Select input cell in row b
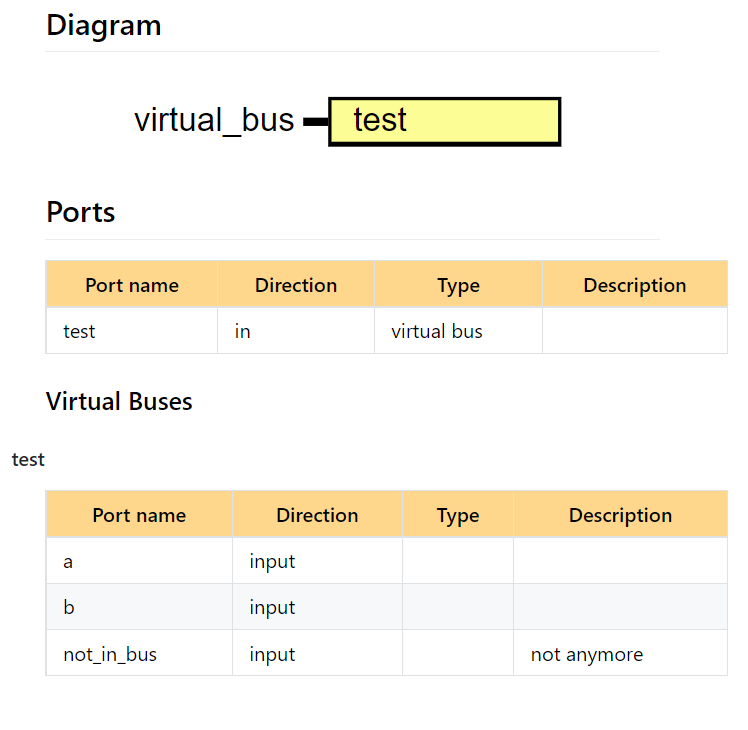The image size is (748, 730). click(317, 607)
